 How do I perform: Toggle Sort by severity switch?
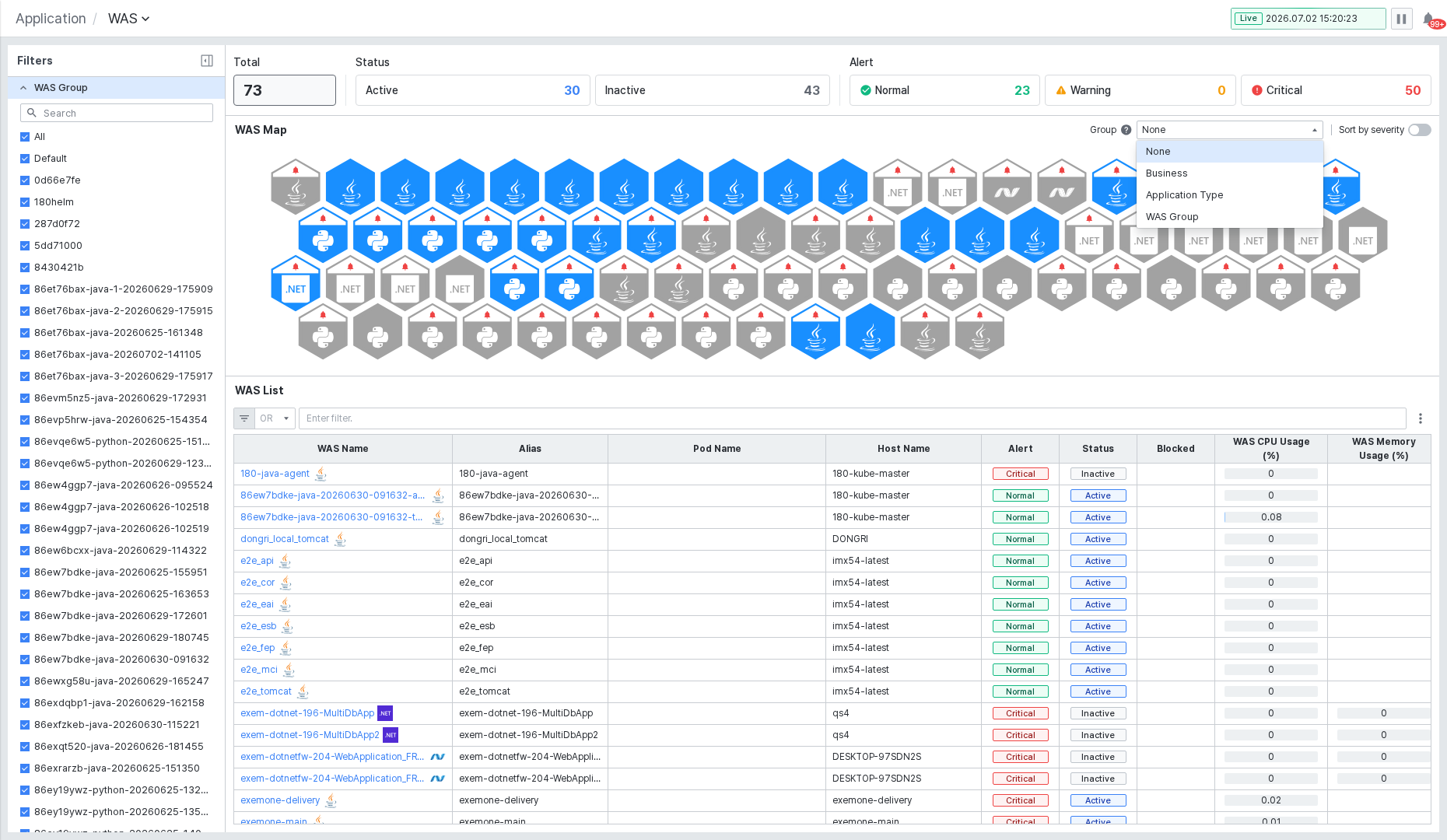[1420, 130]
